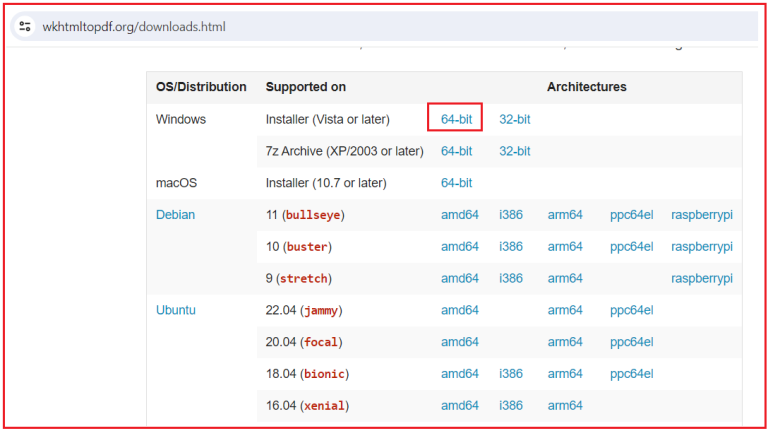Viewport: 768px width, 431px height.
Task: Pick the Debian 10 buster i386 link
Action: click(x=510, y=246)
